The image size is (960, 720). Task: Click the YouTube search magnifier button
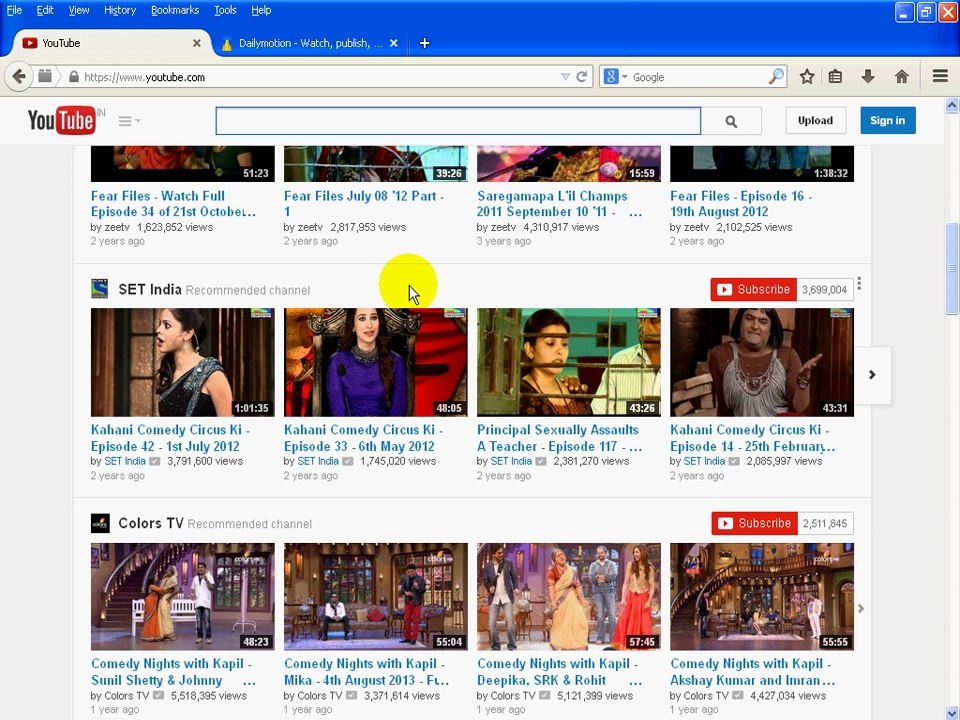click(731, 121)
